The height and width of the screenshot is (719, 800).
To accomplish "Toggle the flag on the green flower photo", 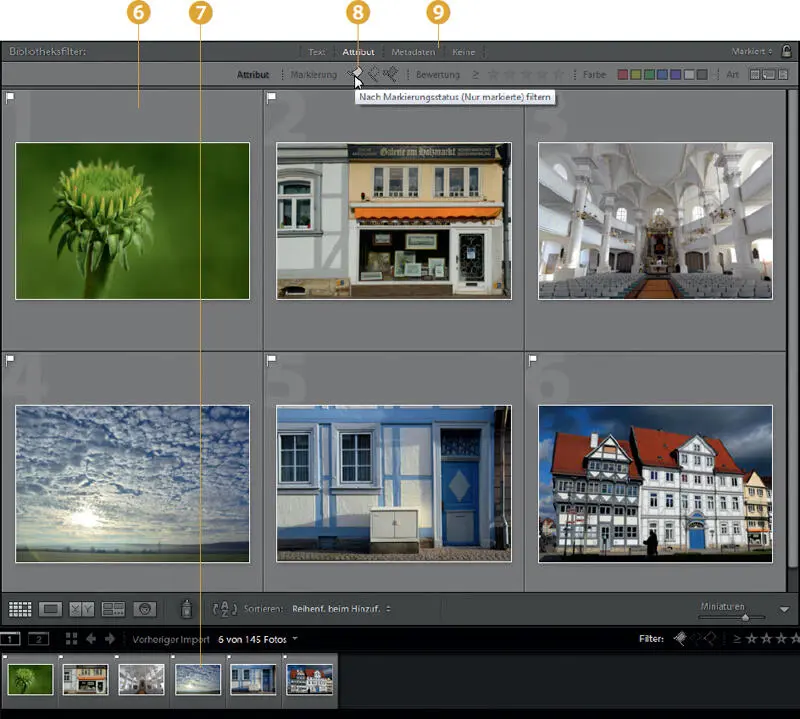I will (10, 97).
